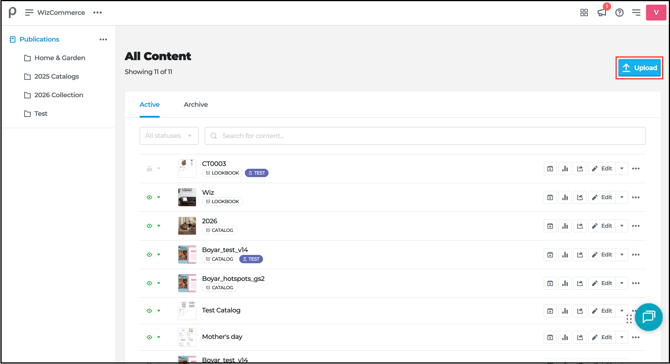
Task: Open the hamburger menu beside WizCommerce
Action: pos(29,13)
